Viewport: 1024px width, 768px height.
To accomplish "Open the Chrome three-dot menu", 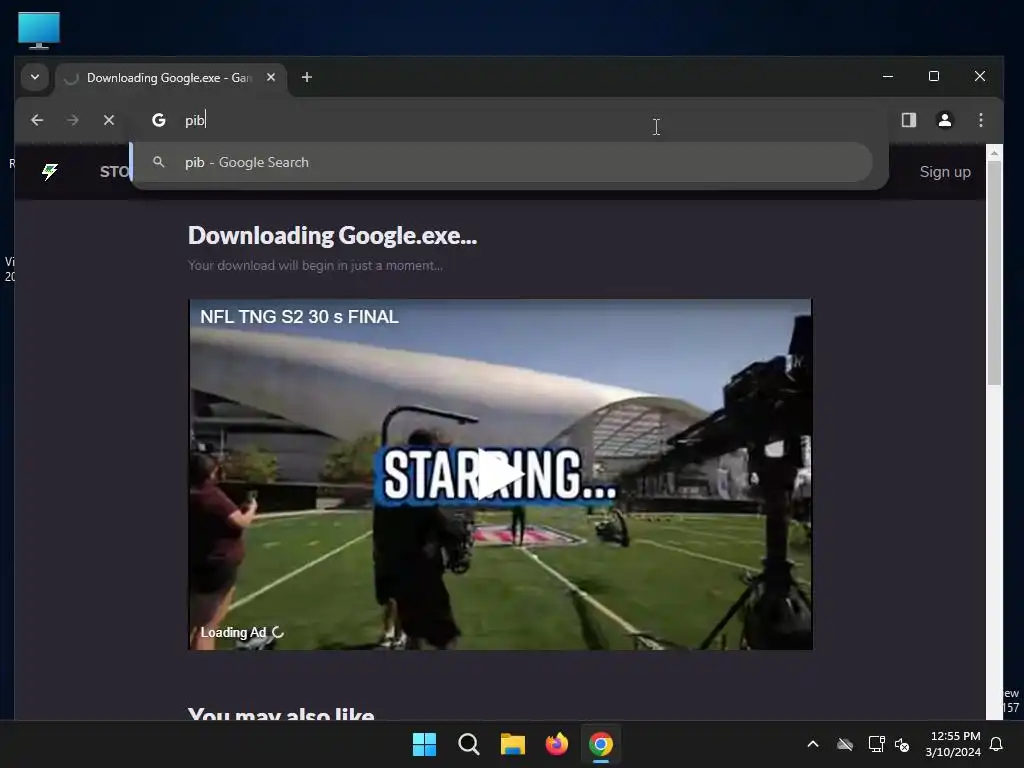I will [980, 120].
